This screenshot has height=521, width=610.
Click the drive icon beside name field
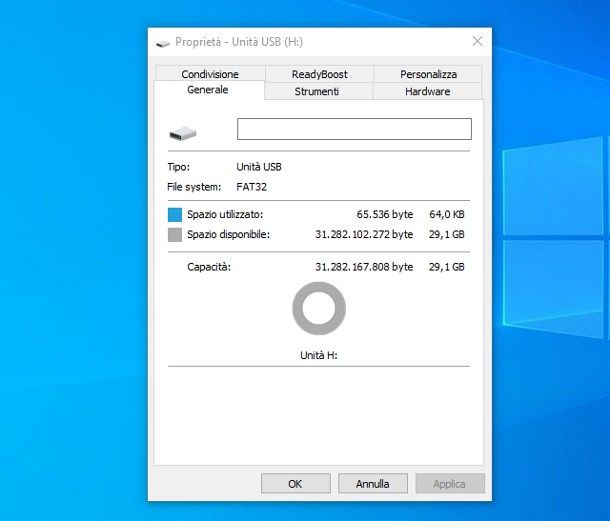coord(183,133)
